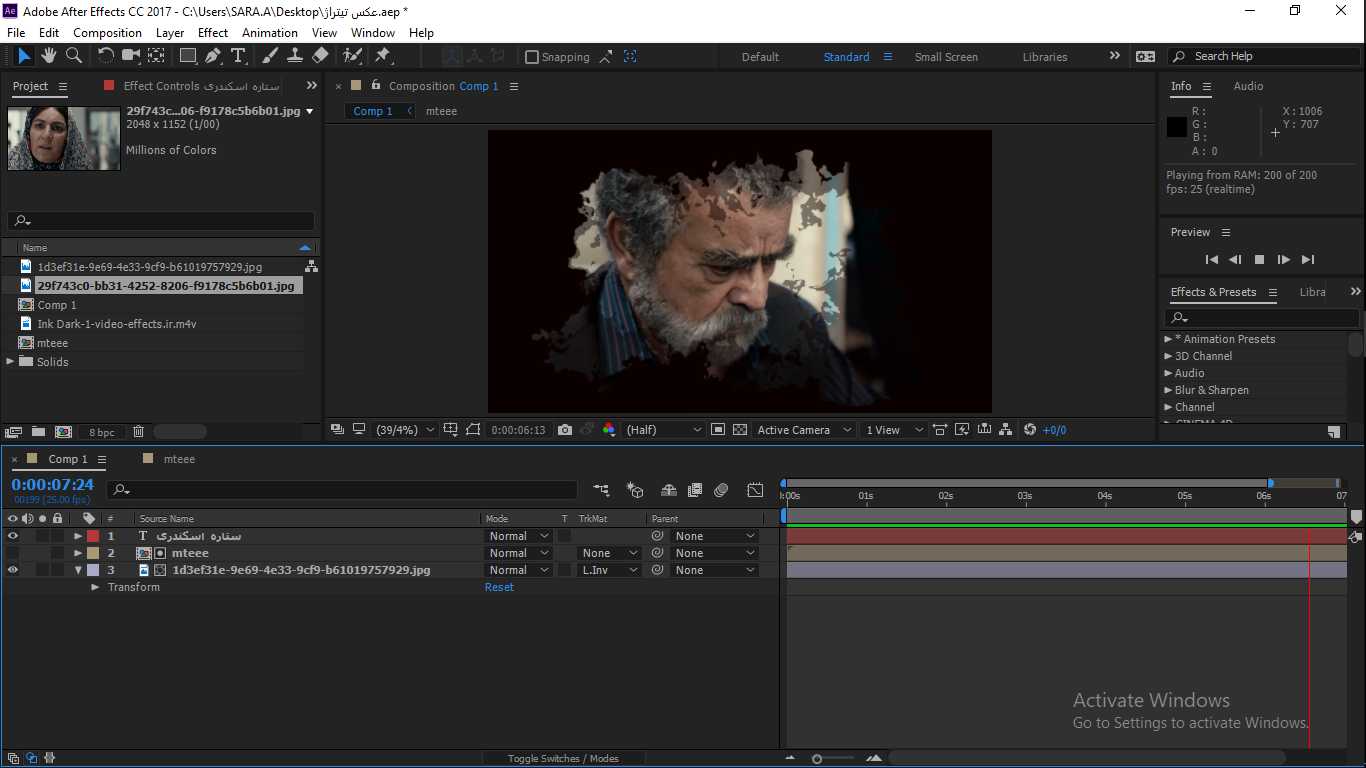Viewport: 1366px width, 768px height.
Task: Click the timeline zoom slider handle
Action: point(817,759)
